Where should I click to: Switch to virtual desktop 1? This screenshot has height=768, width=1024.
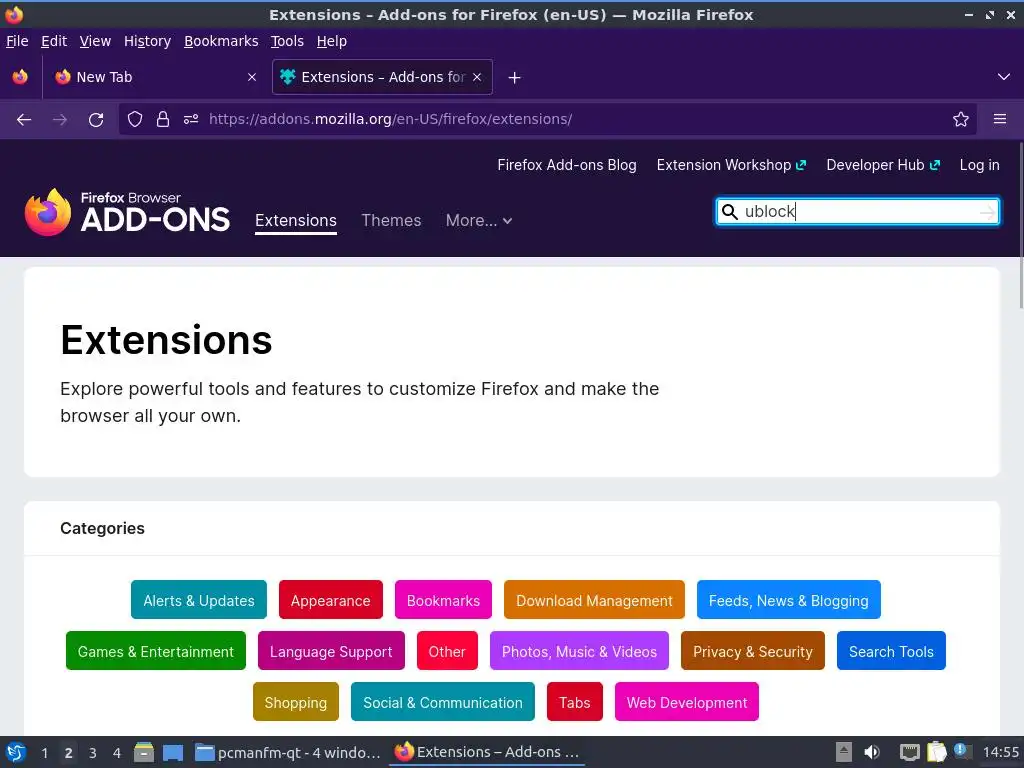point(44,752)
